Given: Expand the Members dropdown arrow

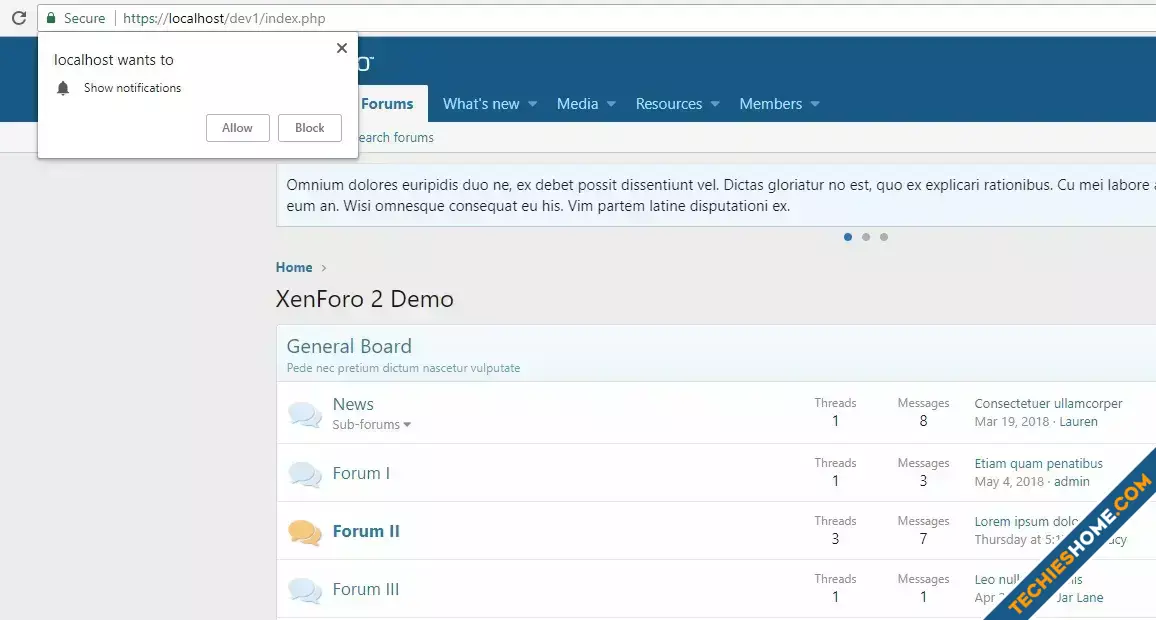Looking at the screenshot, I should pos(815,104).
